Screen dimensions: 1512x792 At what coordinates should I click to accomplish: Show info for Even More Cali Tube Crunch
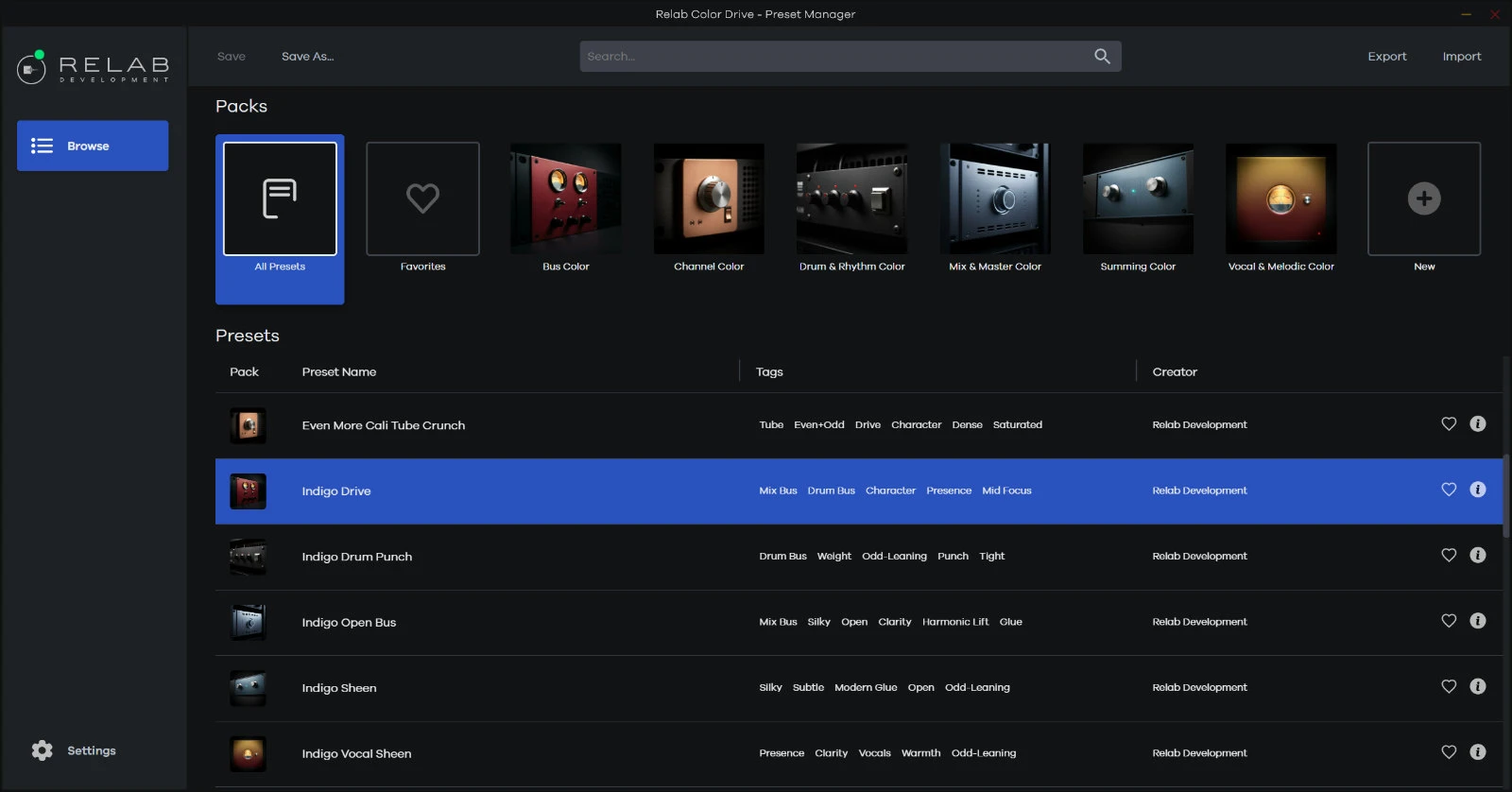(x=1478, y=424)
